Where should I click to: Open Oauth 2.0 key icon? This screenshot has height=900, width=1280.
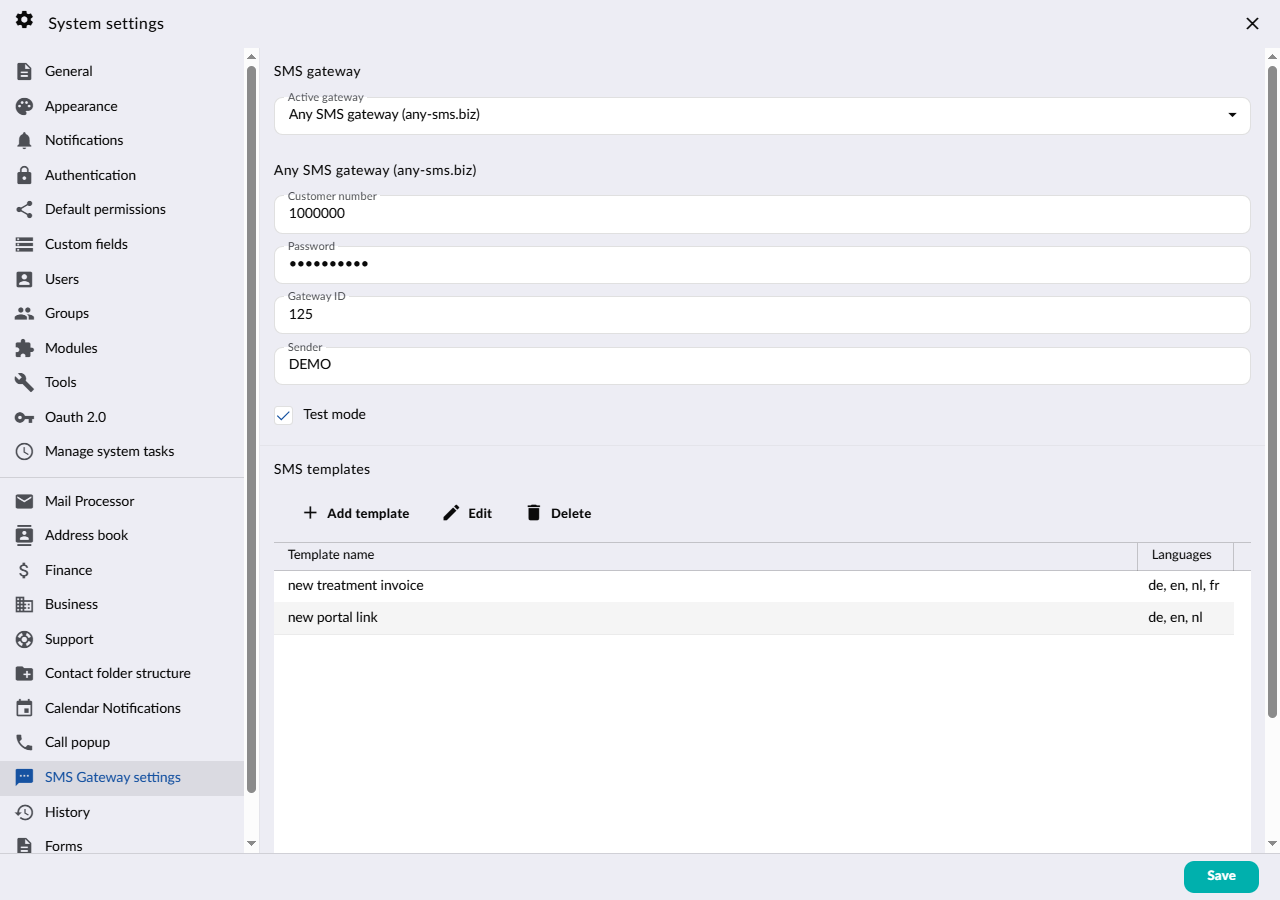click(24, 417)
